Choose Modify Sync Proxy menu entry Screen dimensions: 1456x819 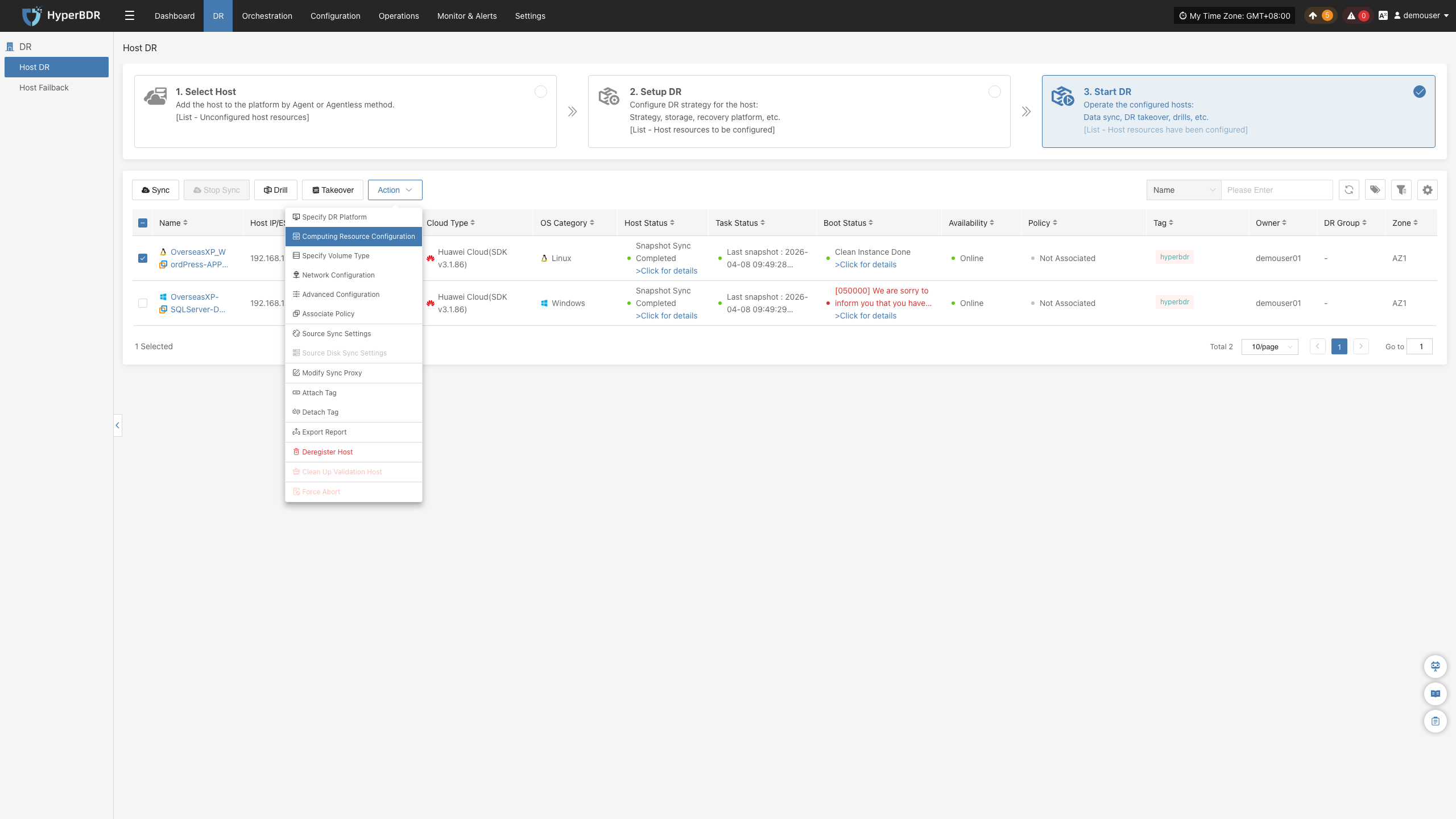(x=354, y=373)
